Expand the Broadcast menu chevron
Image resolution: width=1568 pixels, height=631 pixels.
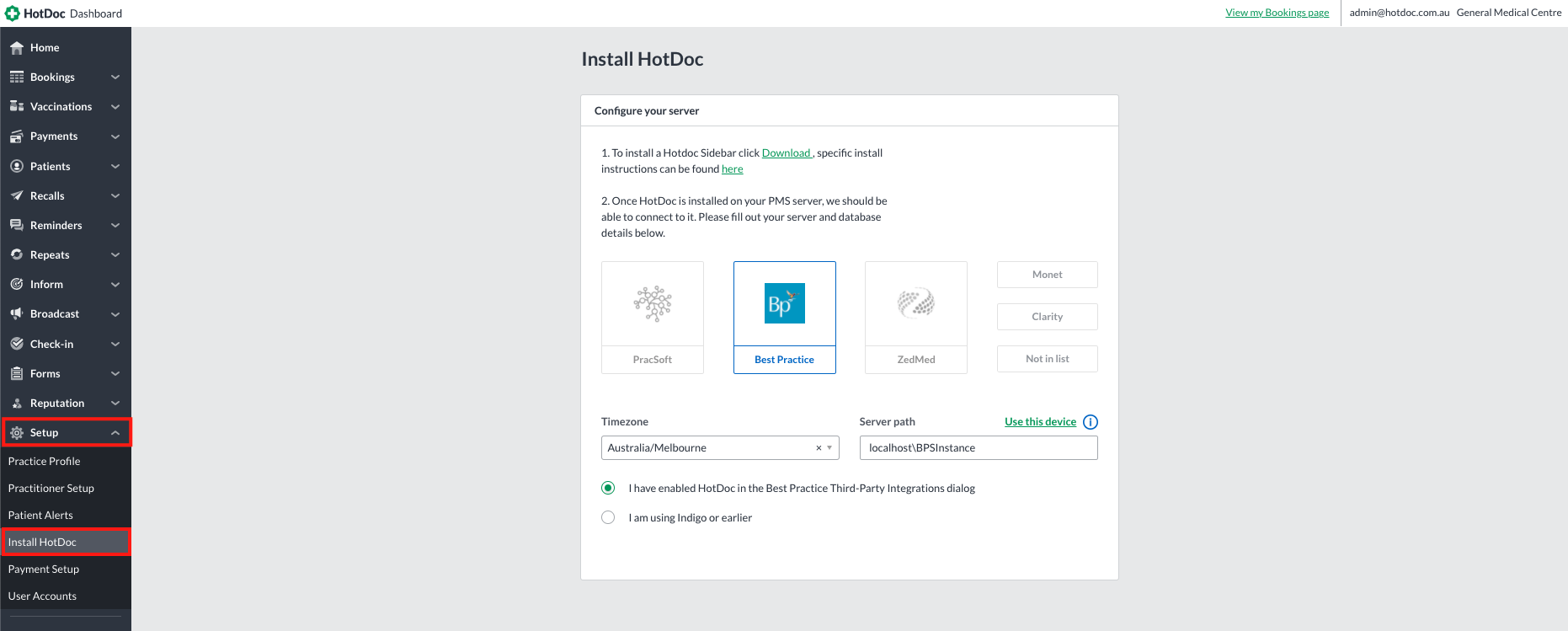click(x=115, y=314)
